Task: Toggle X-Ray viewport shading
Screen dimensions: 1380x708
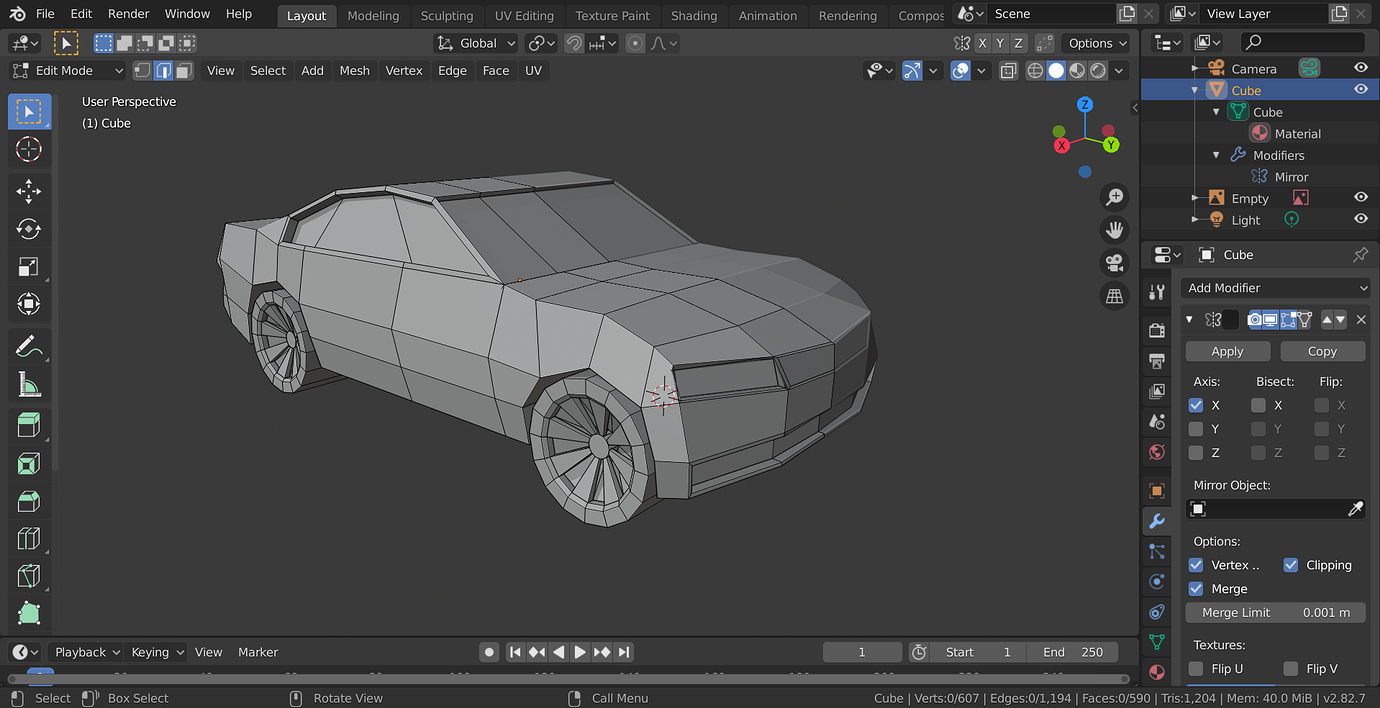Action: pyautogui.click(x=1008, y=70)
